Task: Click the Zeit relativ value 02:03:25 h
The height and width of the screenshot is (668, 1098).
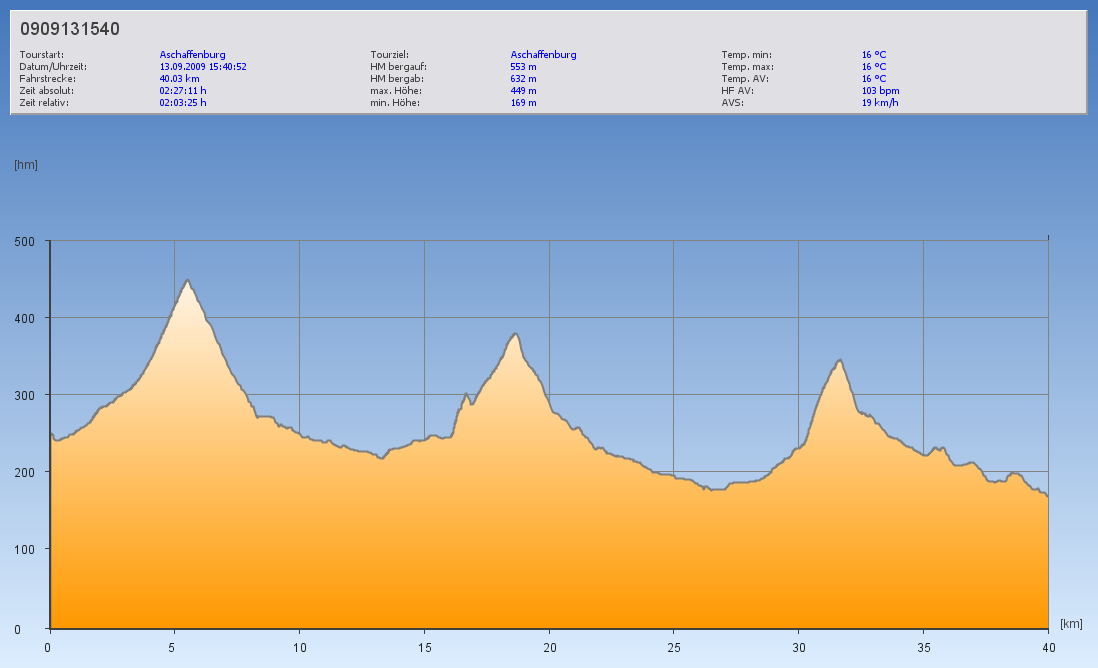Action: pyautogui.click(x=183, y=102)
